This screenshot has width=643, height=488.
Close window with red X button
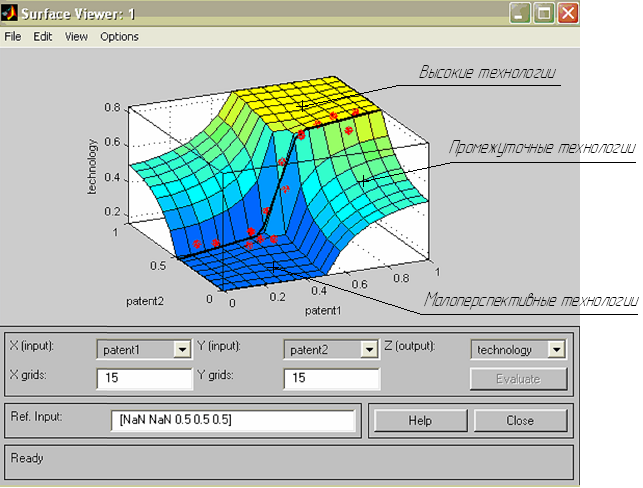point(568,13)
